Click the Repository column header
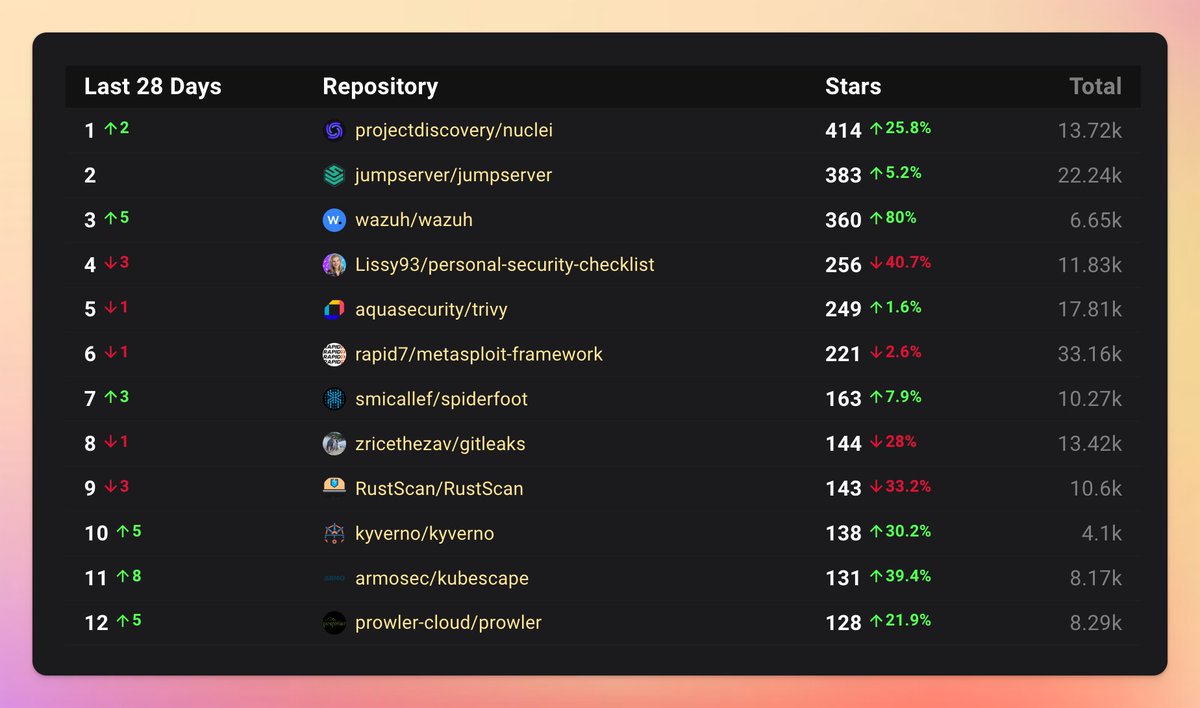The width and height of the screenshot is (1200, 708). [380, 87]
